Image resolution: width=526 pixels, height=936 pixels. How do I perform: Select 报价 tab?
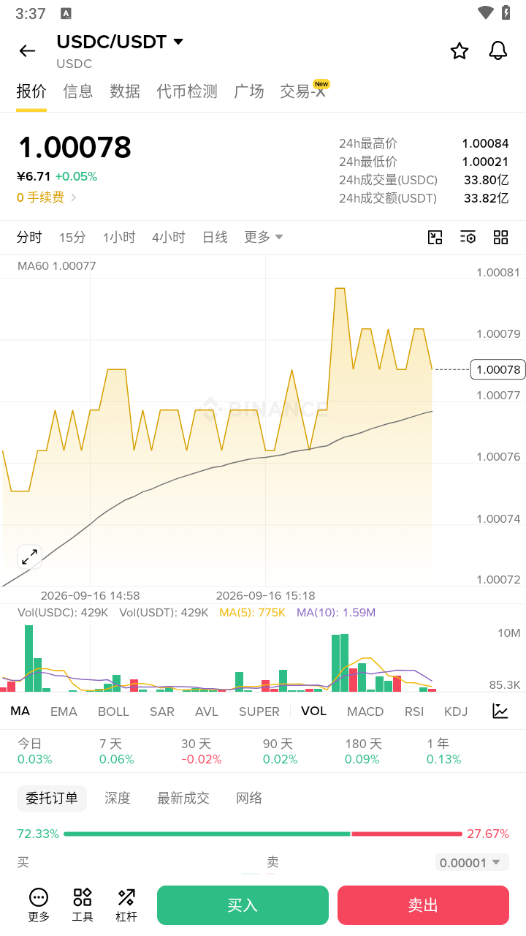pos(32,91)
